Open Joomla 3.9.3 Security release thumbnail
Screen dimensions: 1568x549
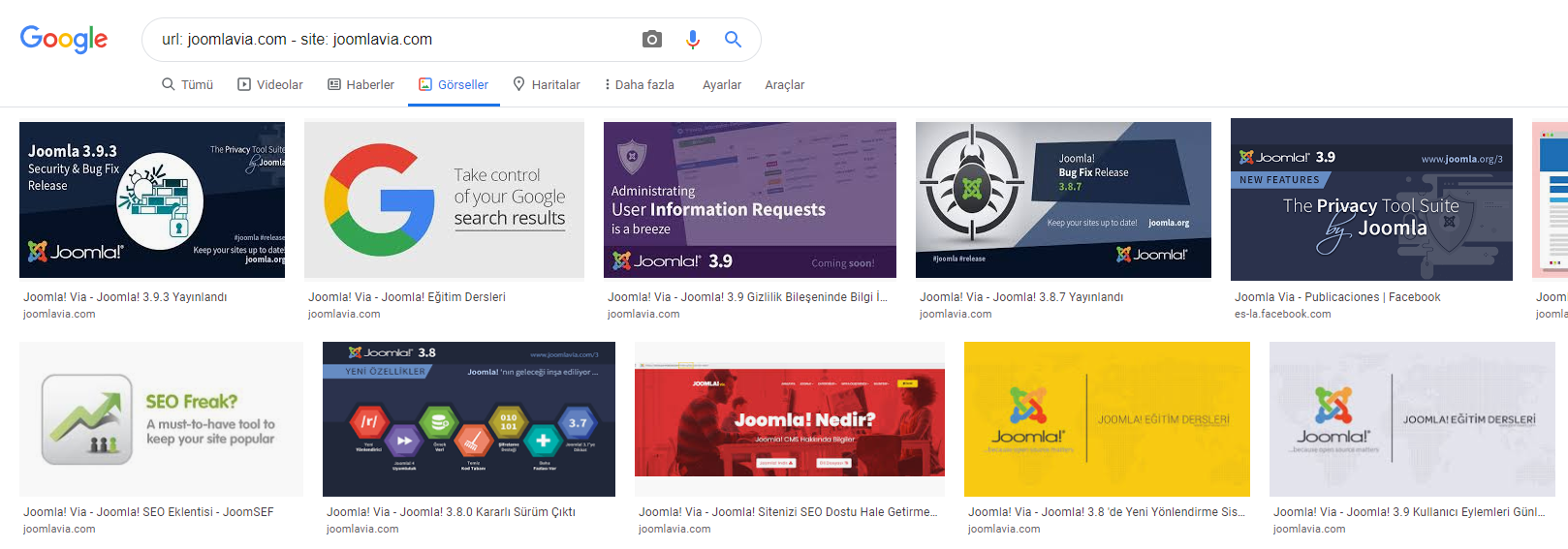(x=152, y=199)
